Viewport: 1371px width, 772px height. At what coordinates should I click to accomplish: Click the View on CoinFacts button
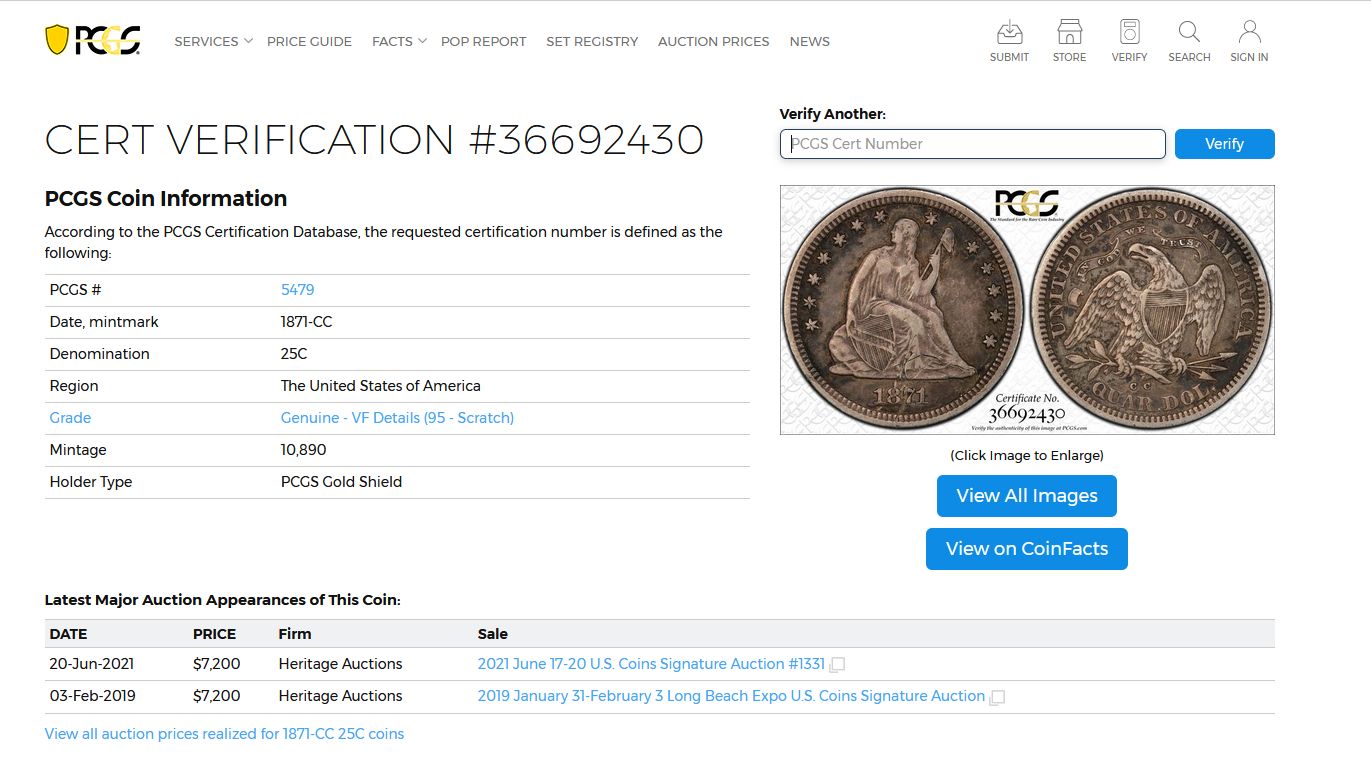pyautogui.click(x=1027, y=549)
